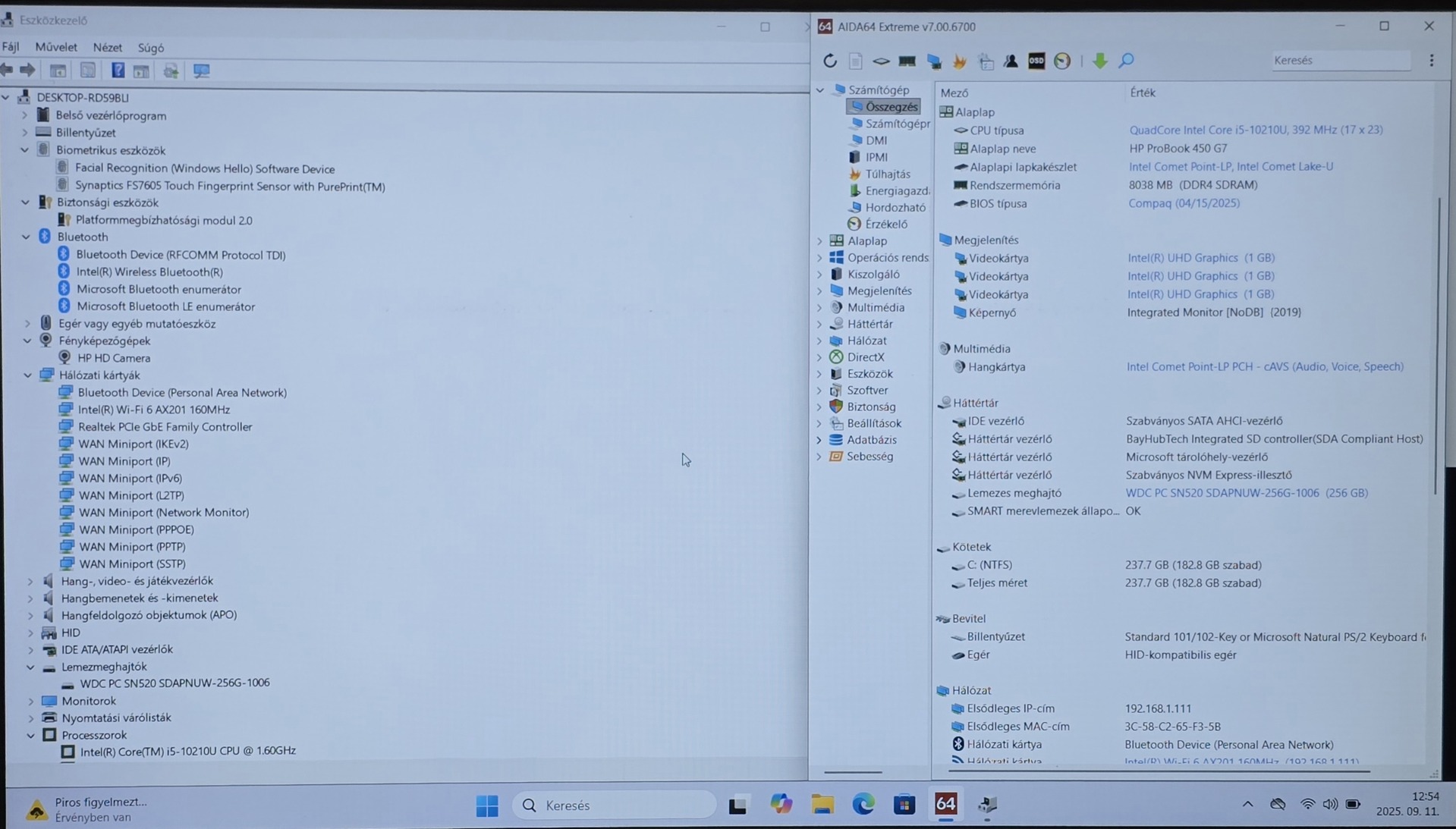Open the Súgó menu
This screenshot has height=829, width=1456.
point(151,48)
